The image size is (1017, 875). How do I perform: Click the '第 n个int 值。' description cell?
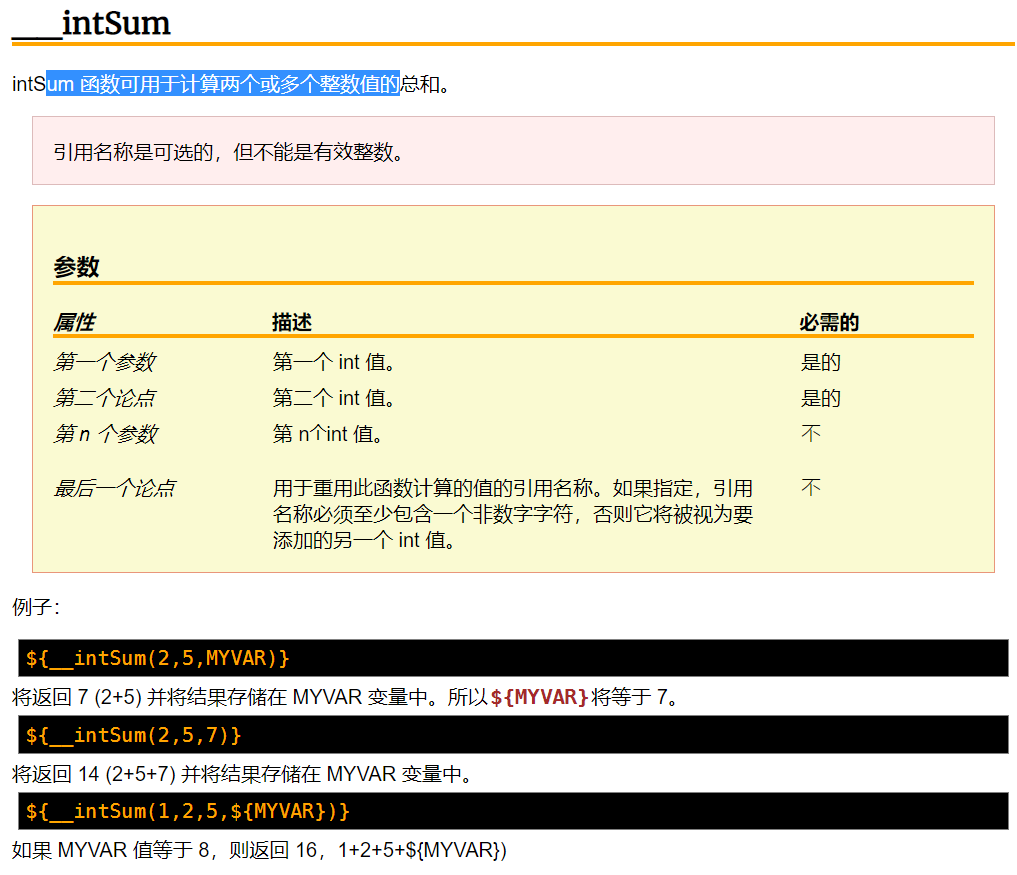pos(327,434)
